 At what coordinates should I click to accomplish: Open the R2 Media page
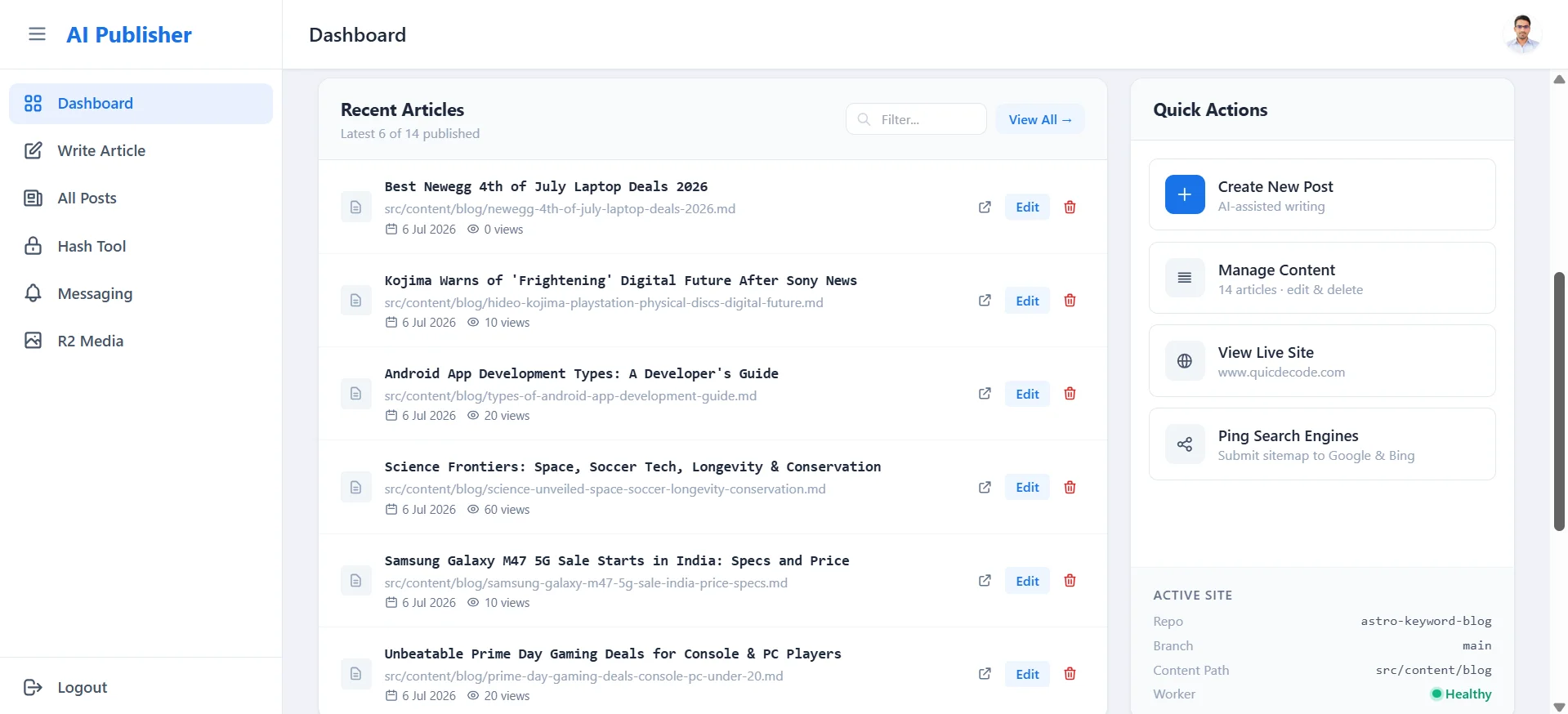[141, 341]
